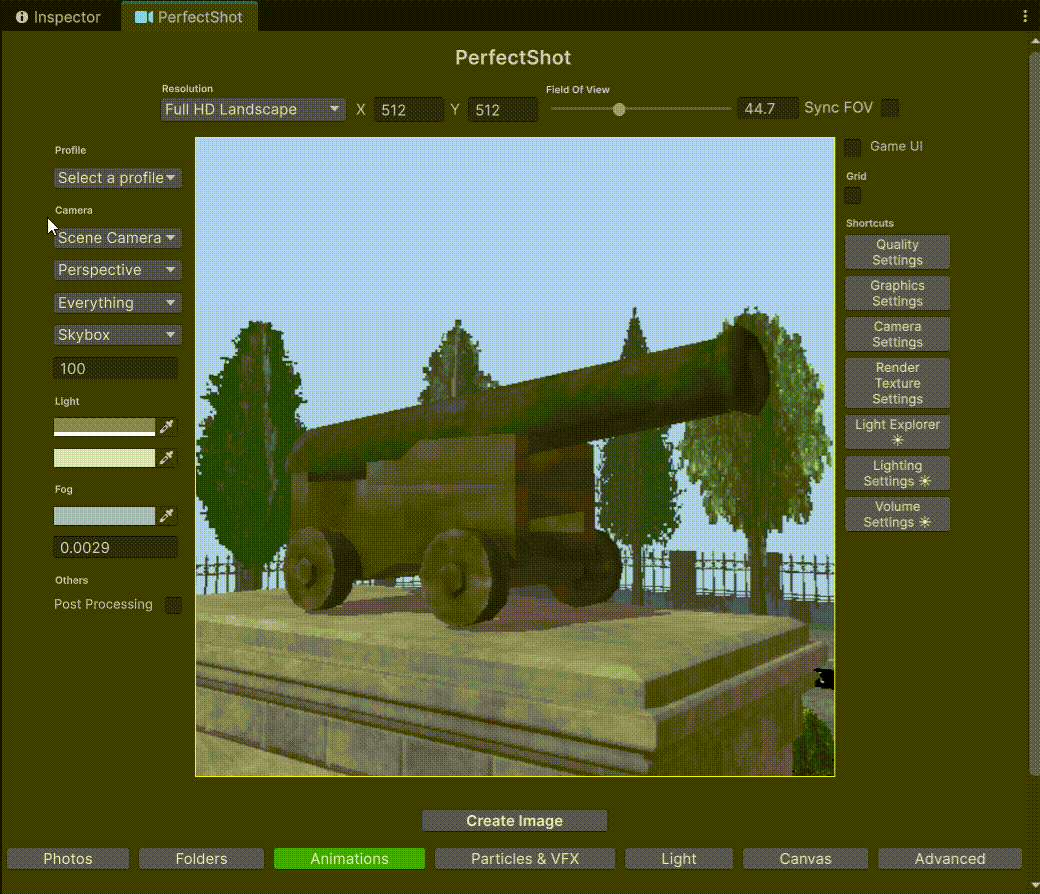Pick the Fog color with its eyedropper
The image size is (1040, 894).
click(167, 516)
